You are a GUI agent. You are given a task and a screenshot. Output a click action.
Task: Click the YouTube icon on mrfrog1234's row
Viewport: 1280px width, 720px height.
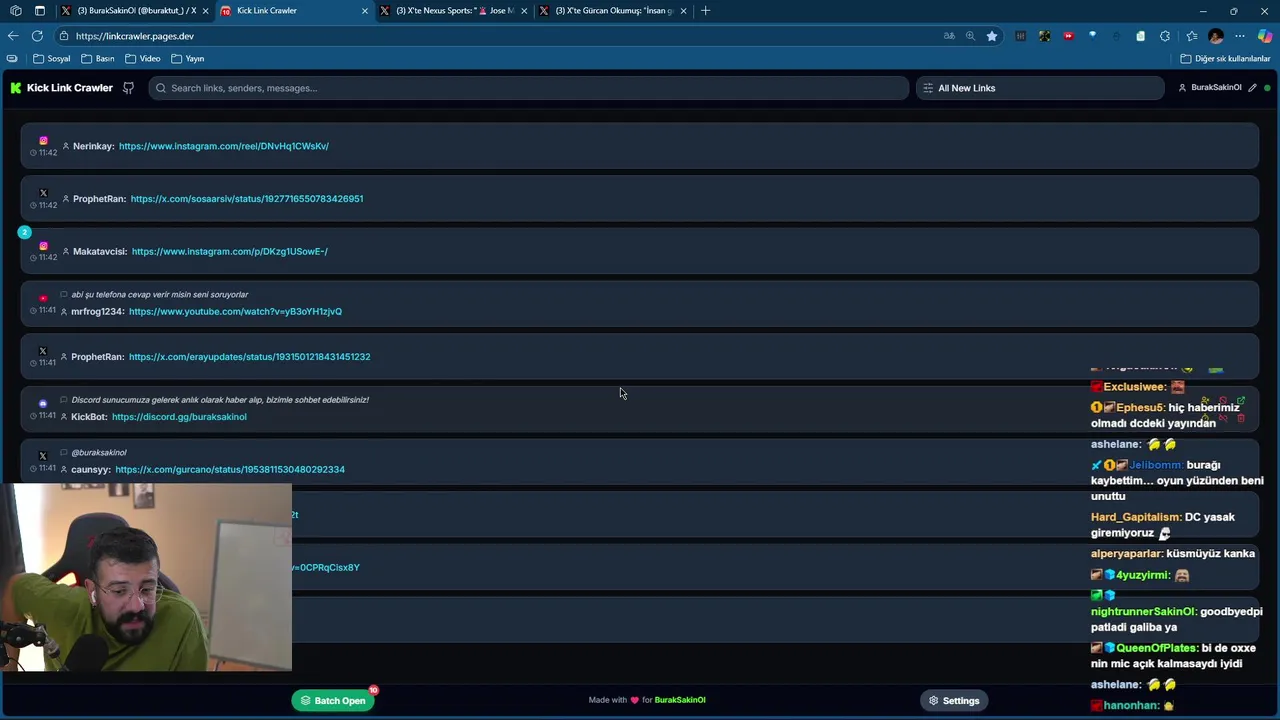point(43,298)
